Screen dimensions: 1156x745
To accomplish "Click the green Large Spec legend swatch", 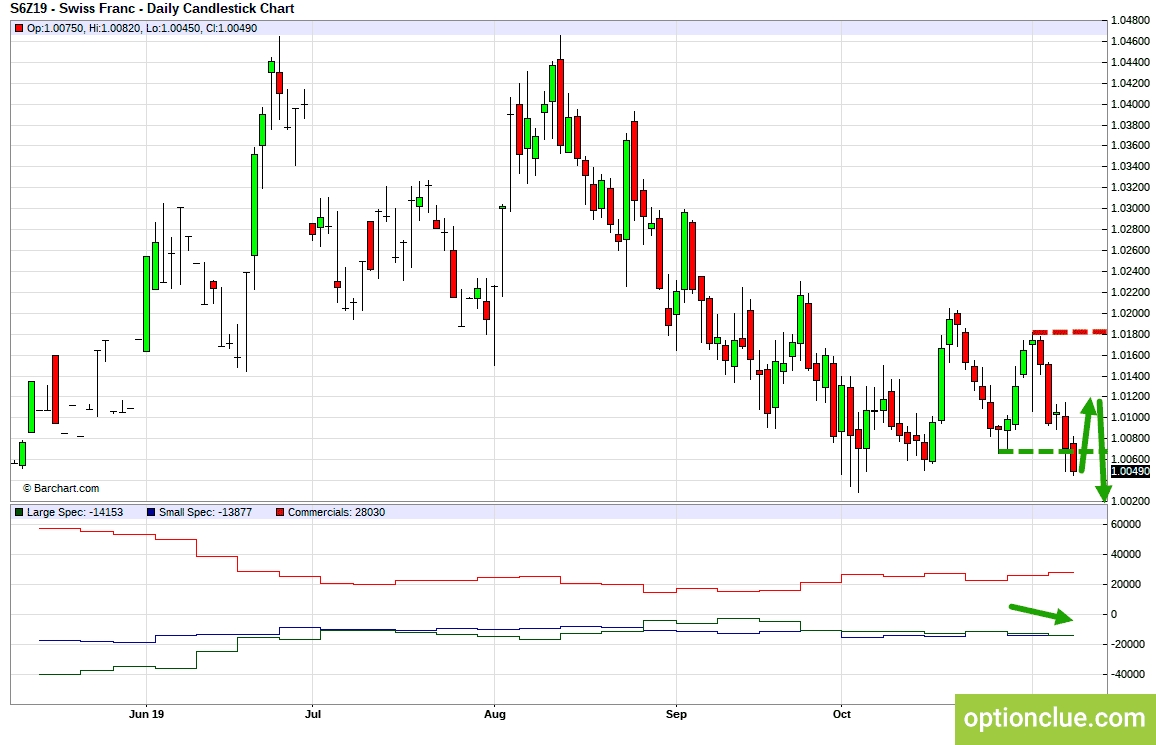I will pos(19,512).
